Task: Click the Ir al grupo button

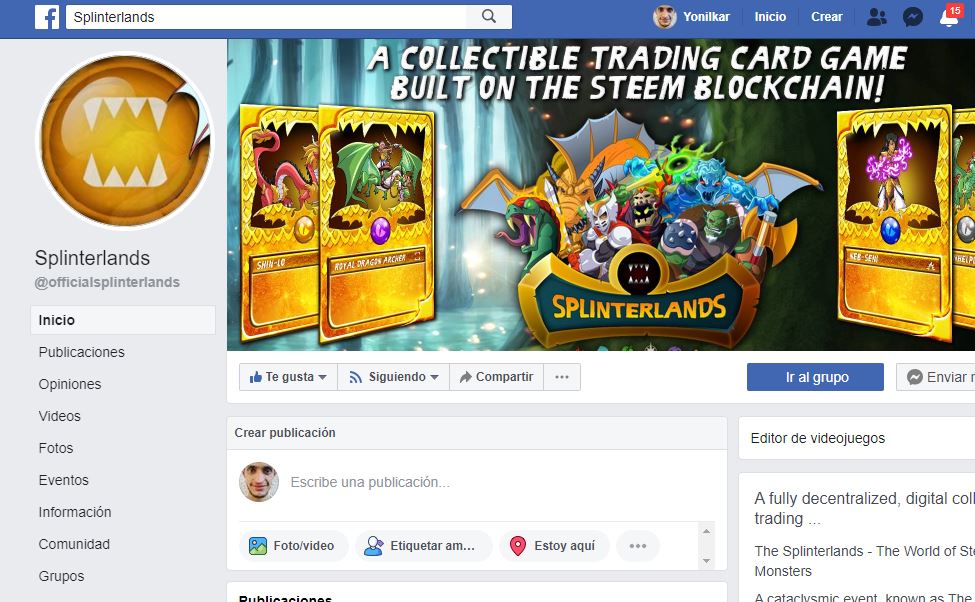Action: pyautogui.click(x=815, y=377)
